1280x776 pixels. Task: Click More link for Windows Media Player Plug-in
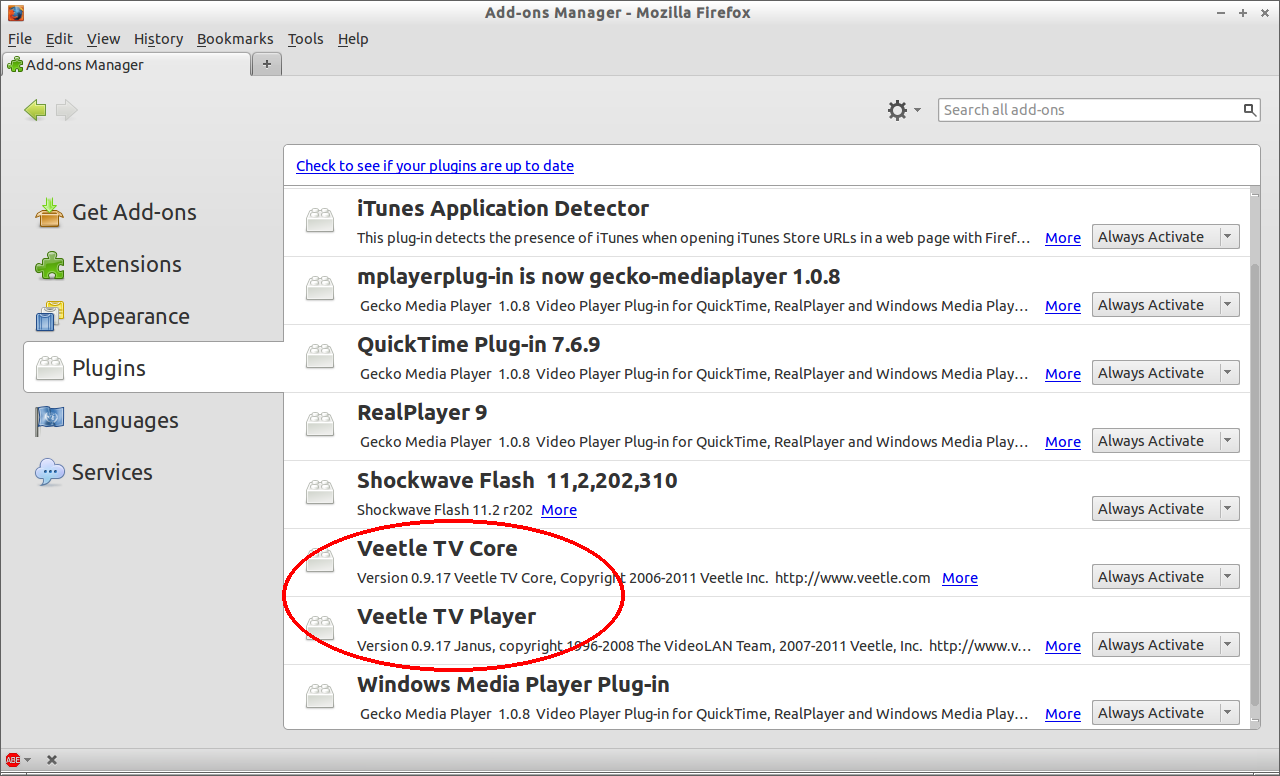tap(1063, 714)
